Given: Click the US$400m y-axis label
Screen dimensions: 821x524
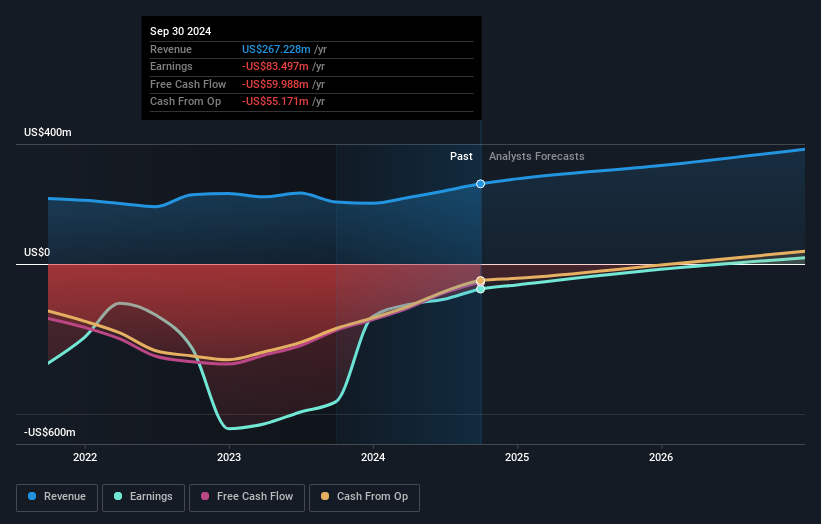Looking at the screenshot, I should click(48, 132).
